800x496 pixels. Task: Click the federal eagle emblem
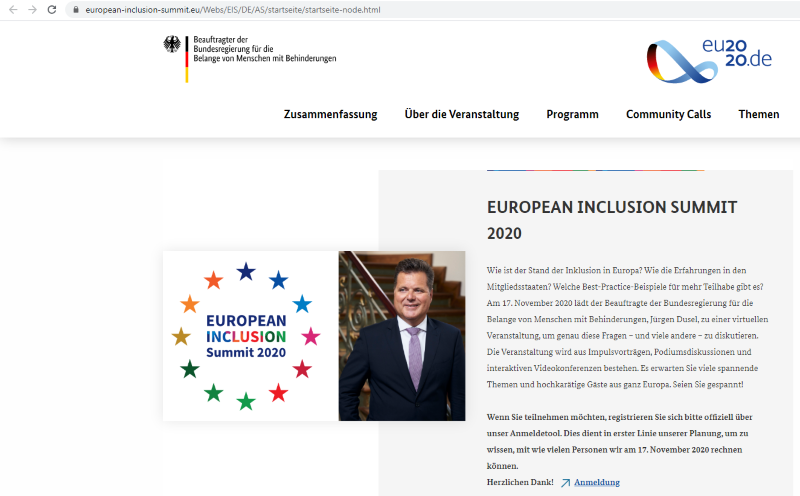click(x=173, y=46)
